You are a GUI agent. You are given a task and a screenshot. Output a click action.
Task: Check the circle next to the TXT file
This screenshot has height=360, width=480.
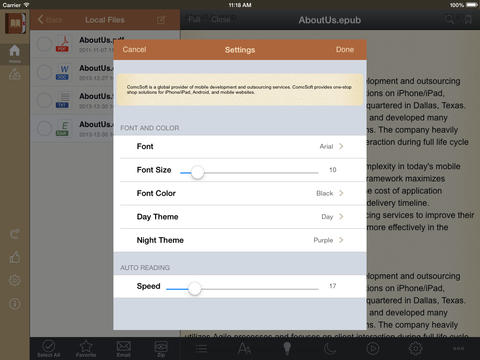point(44,100)
